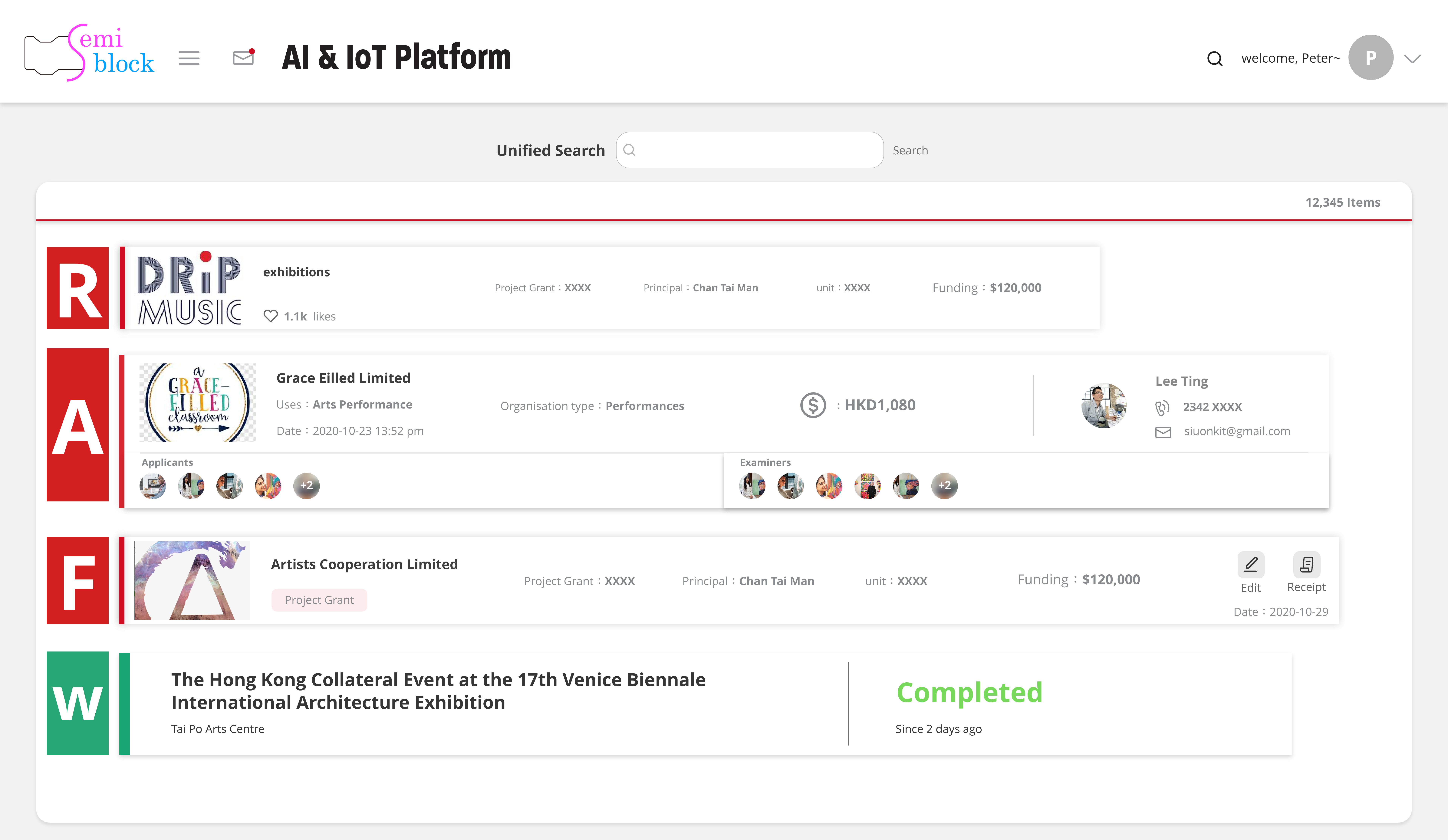1448x840 pixels.
Task: Click the red F category tile
Action: (x=77, y=580)
